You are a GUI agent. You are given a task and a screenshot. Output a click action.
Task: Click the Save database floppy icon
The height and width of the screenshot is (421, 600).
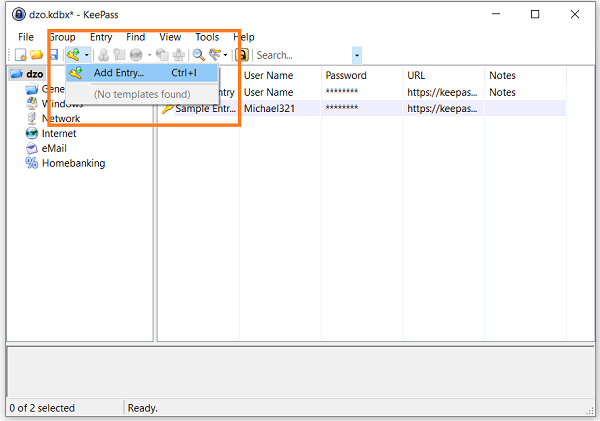(x=54, y=55)
